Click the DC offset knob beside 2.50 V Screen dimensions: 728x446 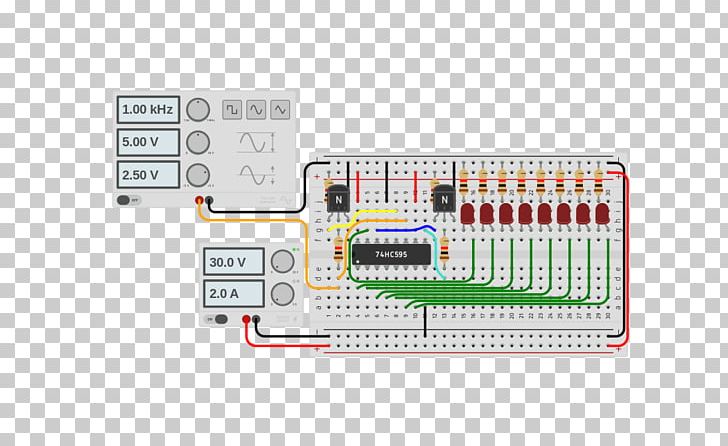(199, 174)
